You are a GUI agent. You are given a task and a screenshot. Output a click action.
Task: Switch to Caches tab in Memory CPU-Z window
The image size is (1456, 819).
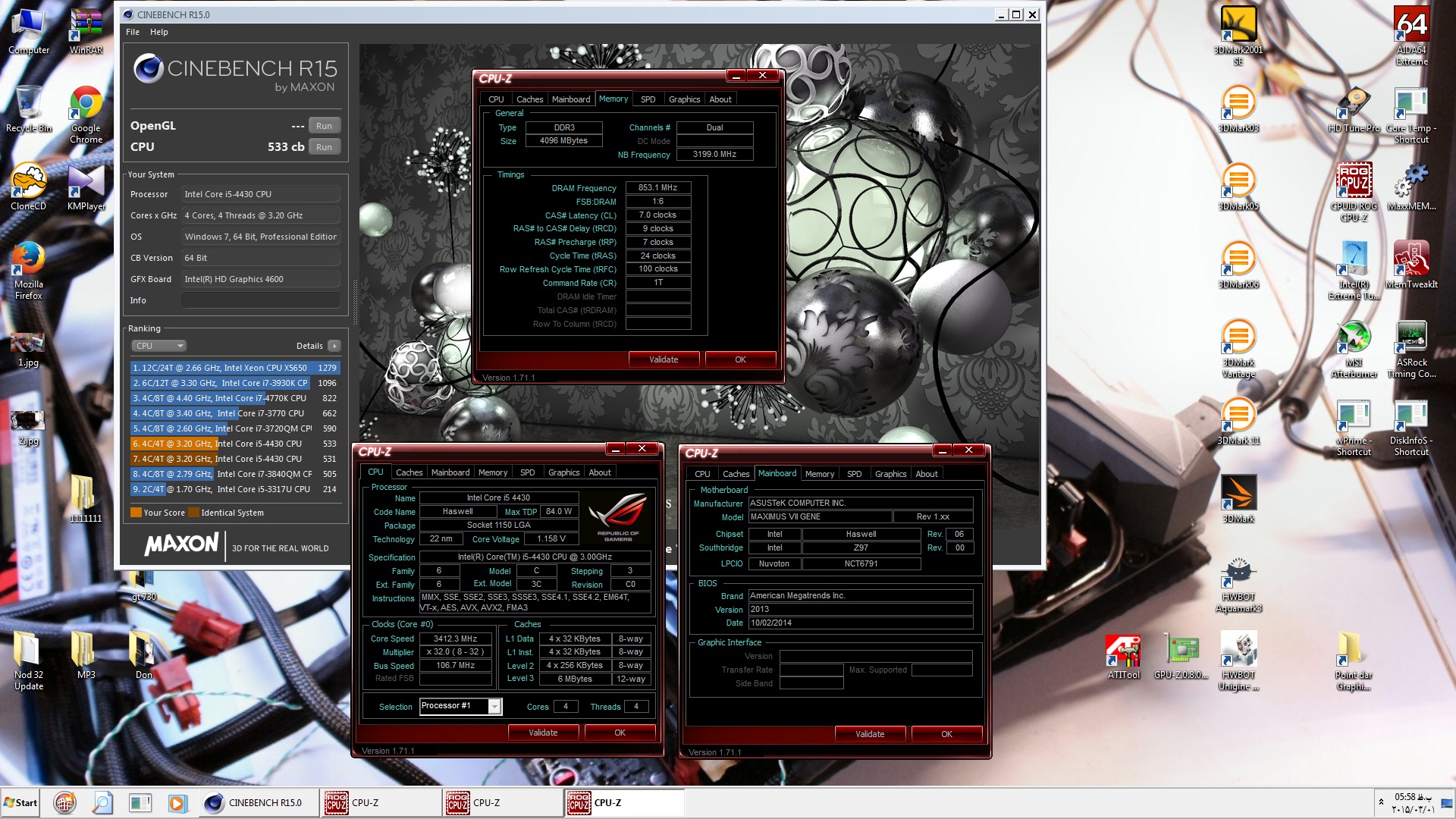coord(529,99)
